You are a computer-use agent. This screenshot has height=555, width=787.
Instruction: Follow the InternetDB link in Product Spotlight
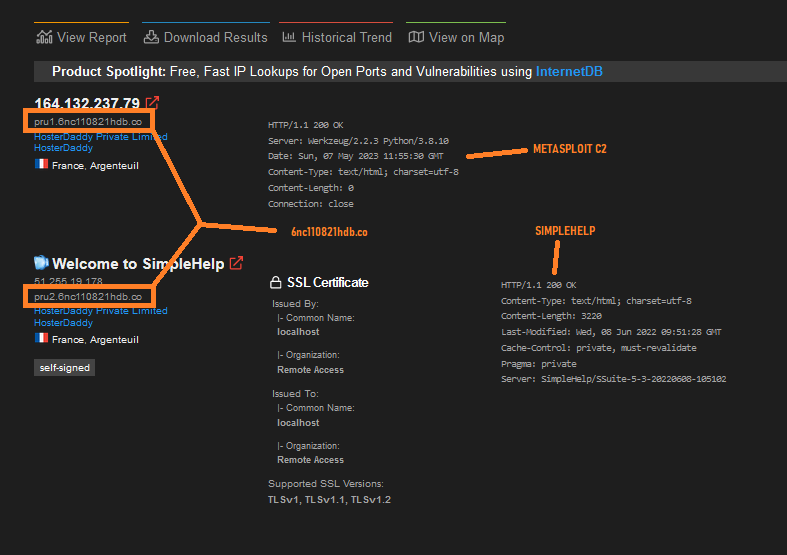coord(569,71)
